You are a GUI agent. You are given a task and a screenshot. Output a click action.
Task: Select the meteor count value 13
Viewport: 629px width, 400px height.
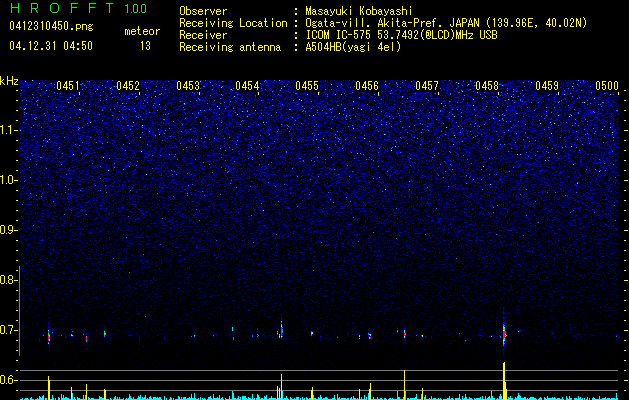(x=145, y=46)
